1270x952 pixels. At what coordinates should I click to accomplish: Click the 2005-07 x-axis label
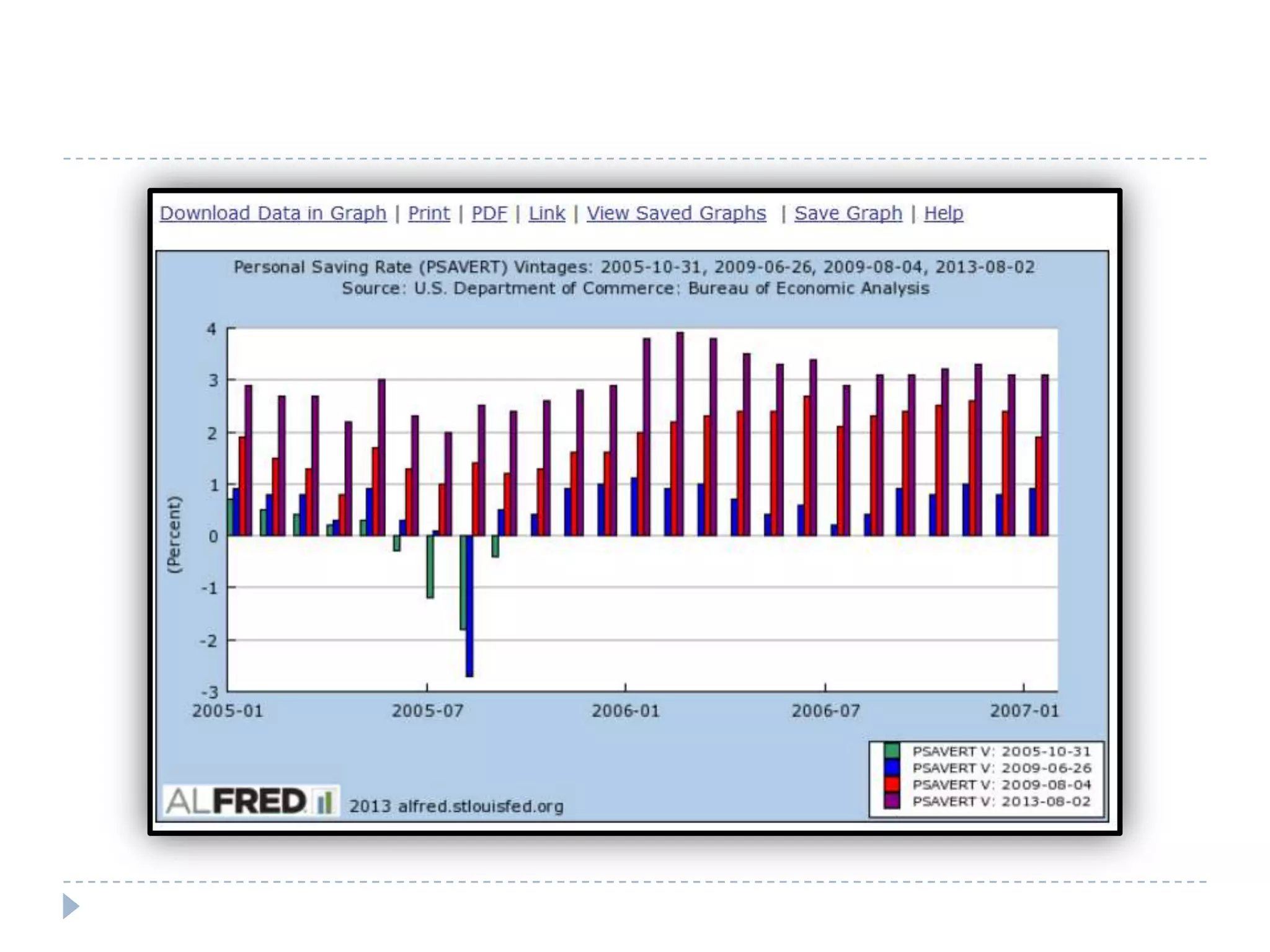coord(427,711)
